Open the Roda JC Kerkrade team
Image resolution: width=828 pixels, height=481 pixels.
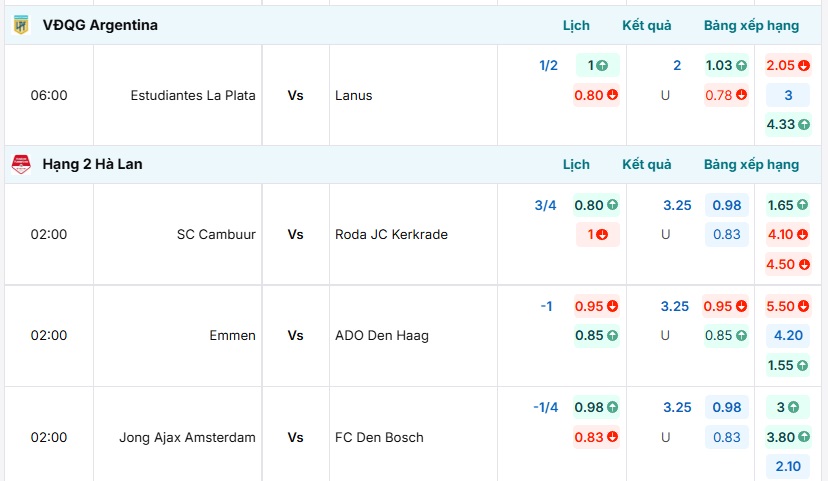tap(392, 235)
